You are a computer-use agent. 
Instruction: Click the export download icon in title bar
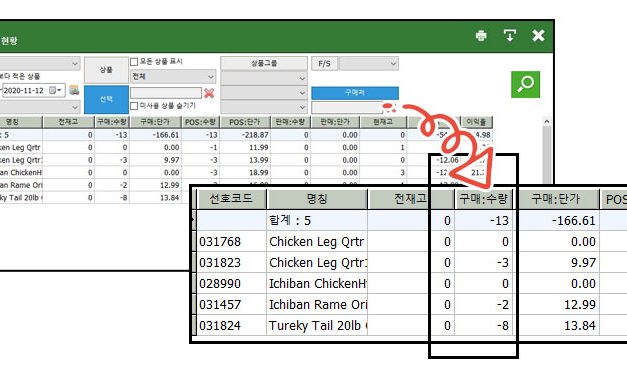click(x=509, y=36)
